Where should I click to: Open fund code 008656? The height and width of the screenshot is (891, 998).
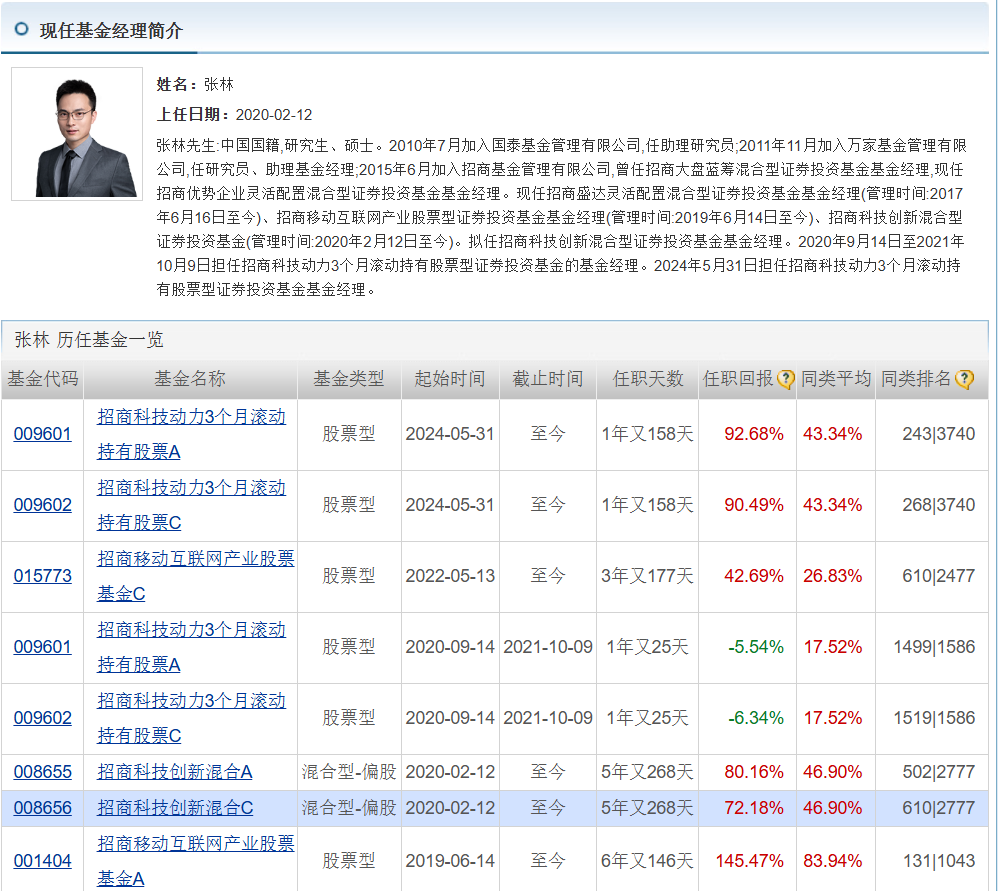click(x=43, y=808)
